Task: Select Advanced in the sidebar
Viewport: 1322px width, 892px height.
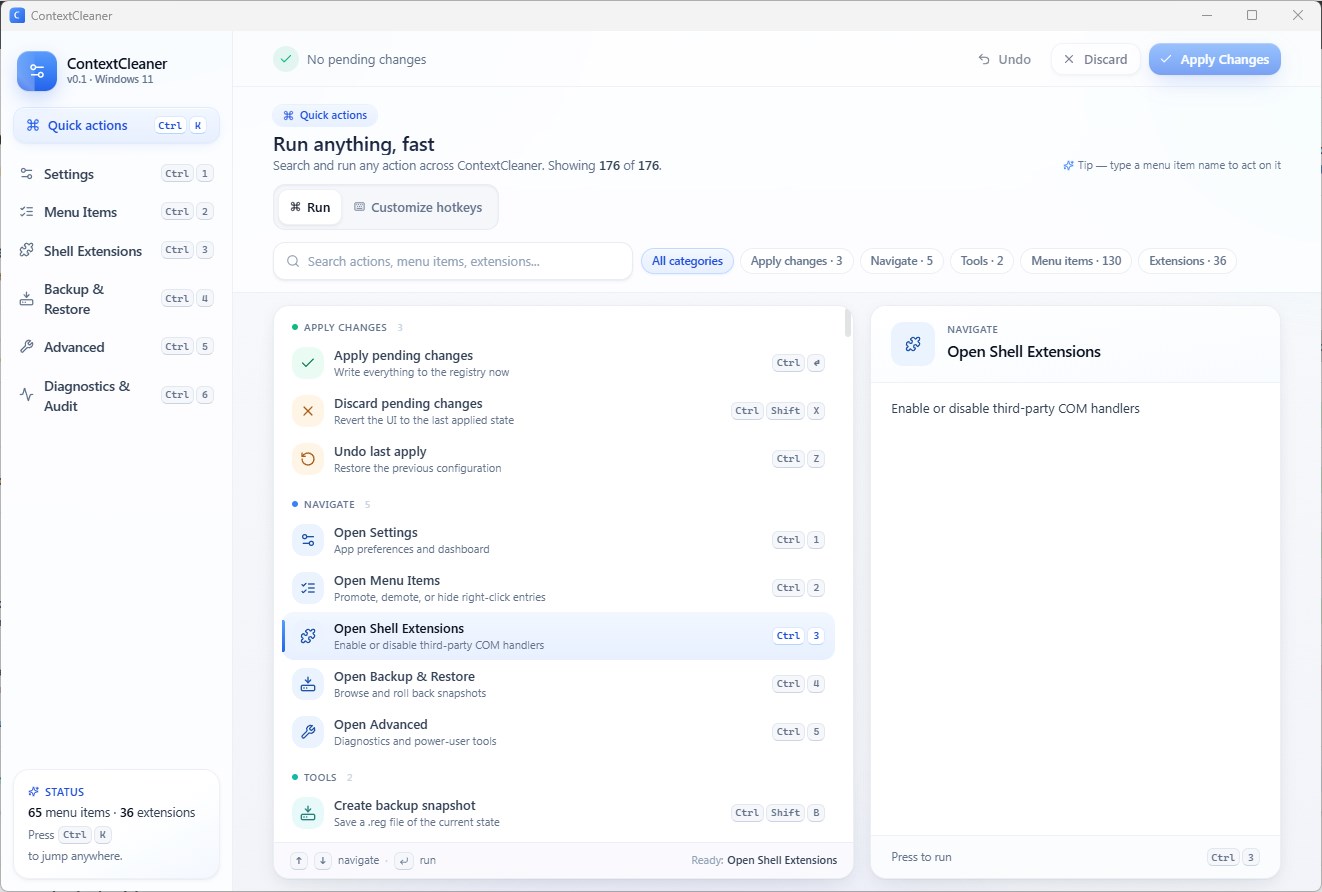Action: click(116, 347)
